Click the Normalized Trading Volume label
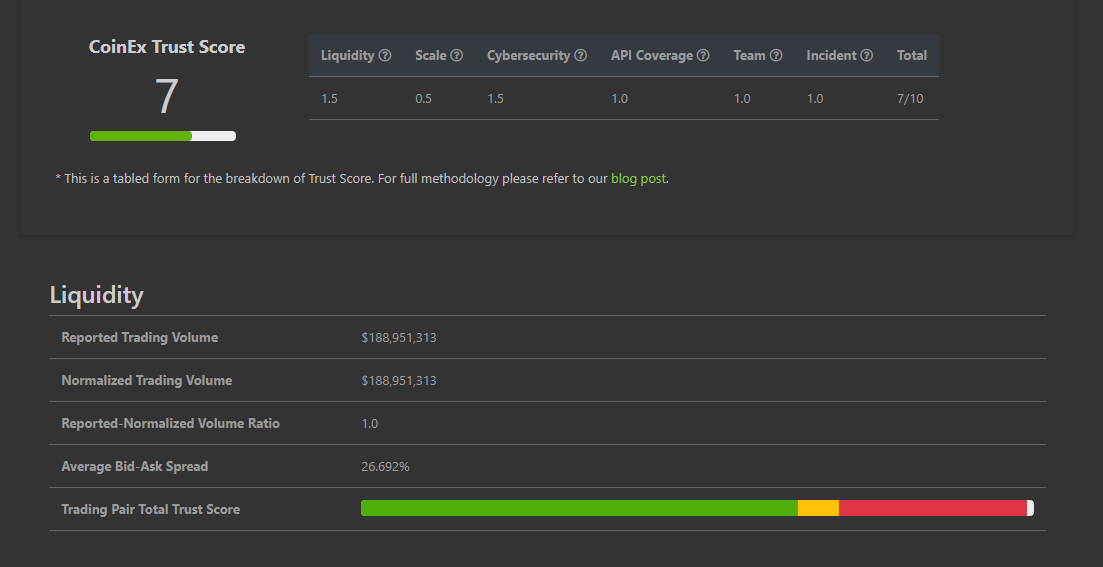1103x567 pixels. point(146,380)
